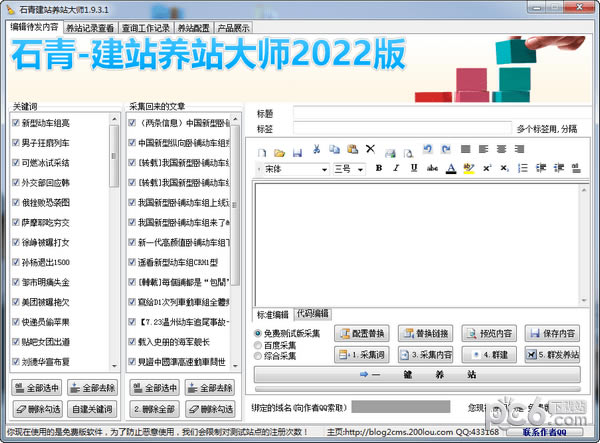600x443 pixels.
Task: Click the Delete X icon in editor toolbar
Action: coord(369,150)
